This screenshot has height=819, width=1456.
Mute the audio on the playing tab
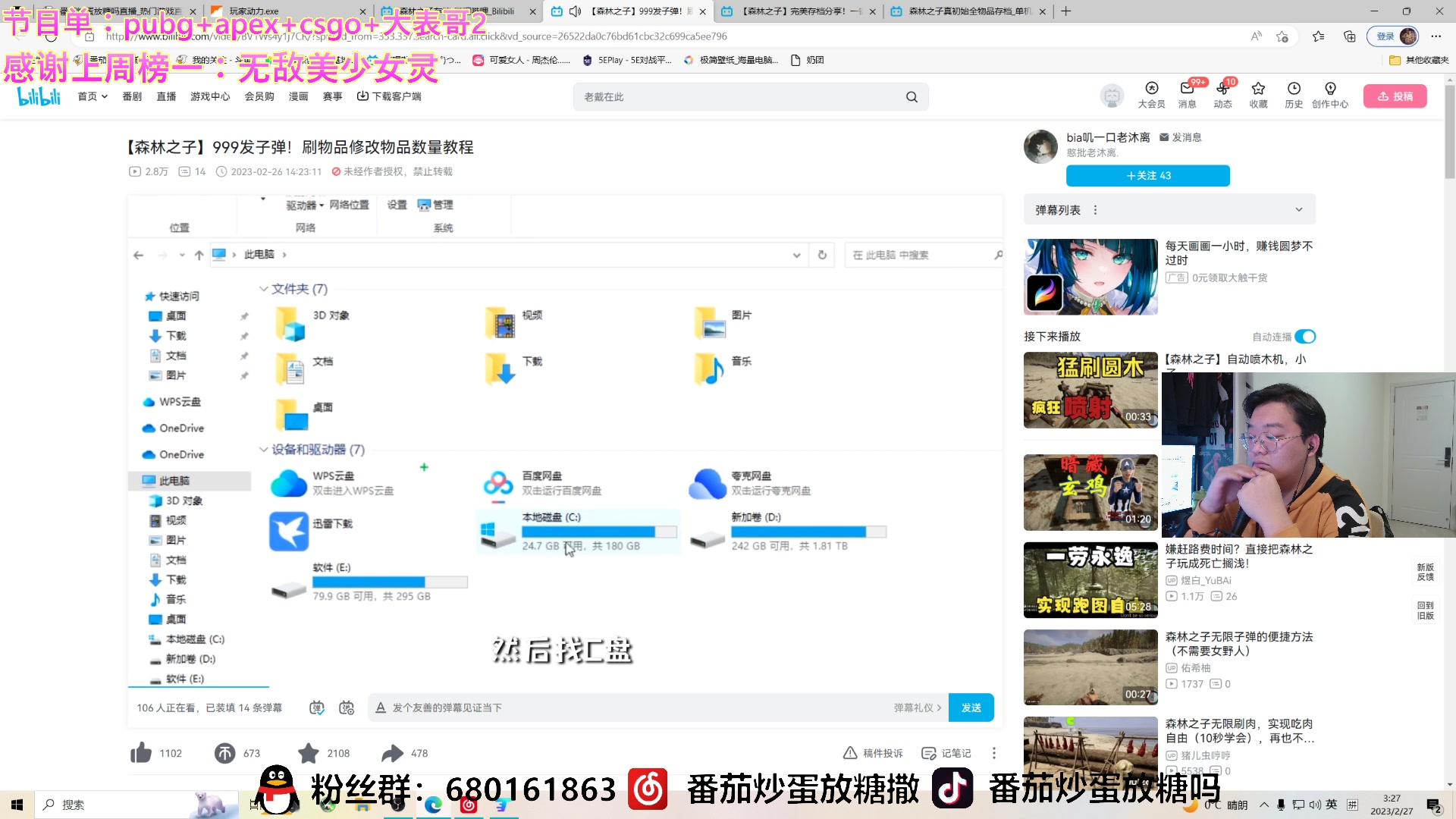tap(575, 11)
